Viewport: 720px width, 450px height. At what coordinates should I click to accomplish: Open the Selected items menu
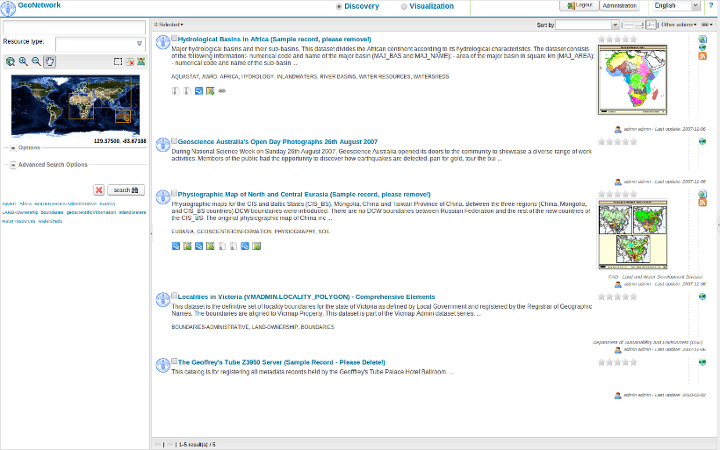[x=168, y=24]
